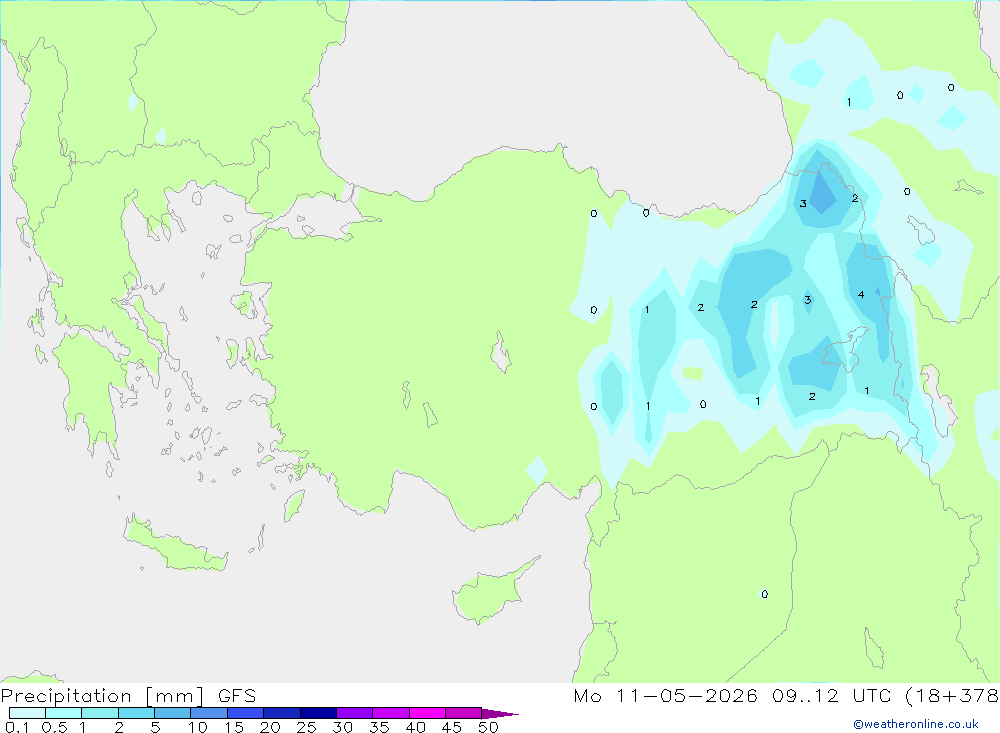Screen dimensions: 1000x733
Task: Click the 'Precipitation [mm]' title text
Action: click(102, 696)
